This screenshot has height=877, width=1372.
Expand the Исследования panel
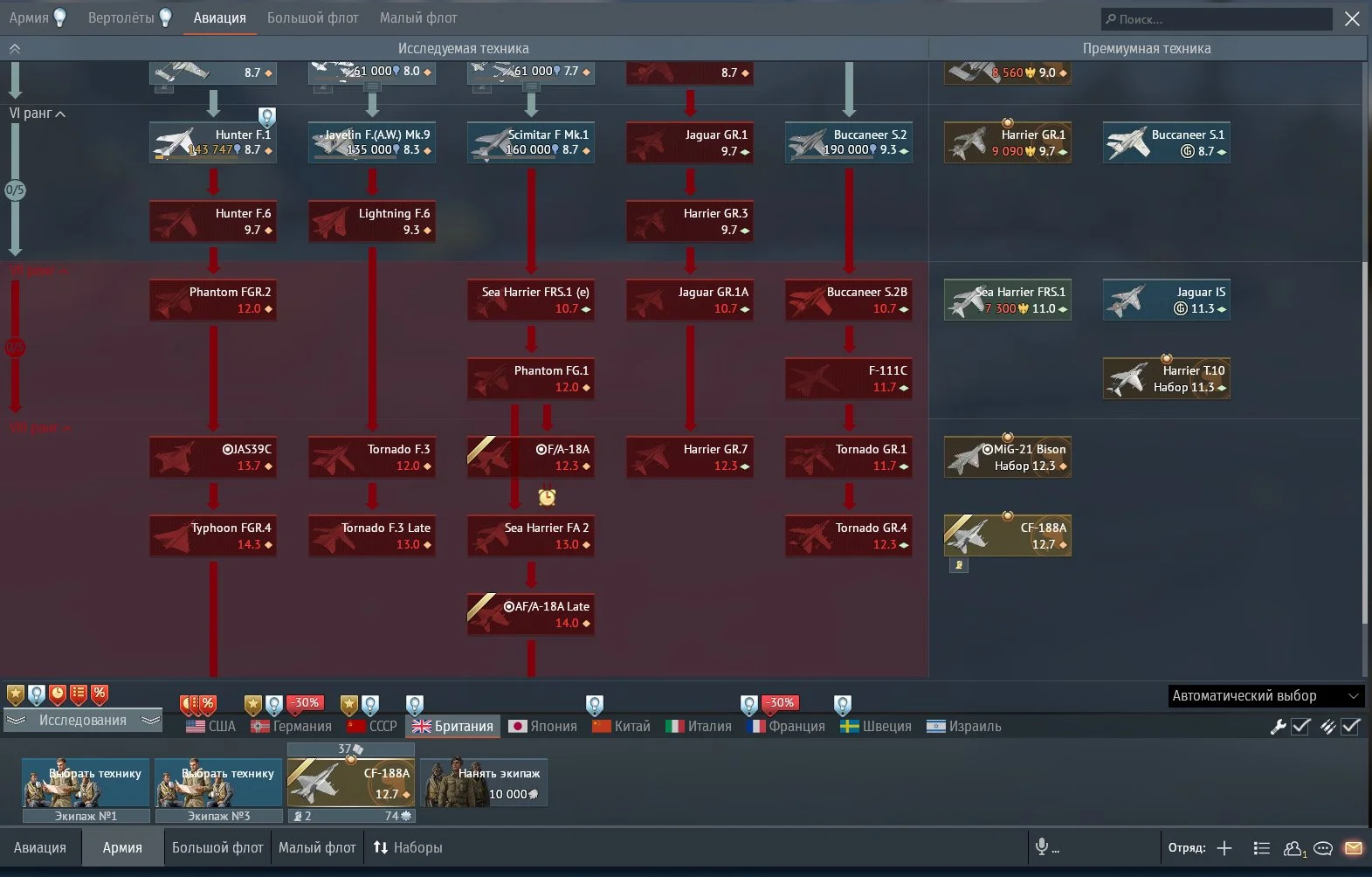click(83, 721)
